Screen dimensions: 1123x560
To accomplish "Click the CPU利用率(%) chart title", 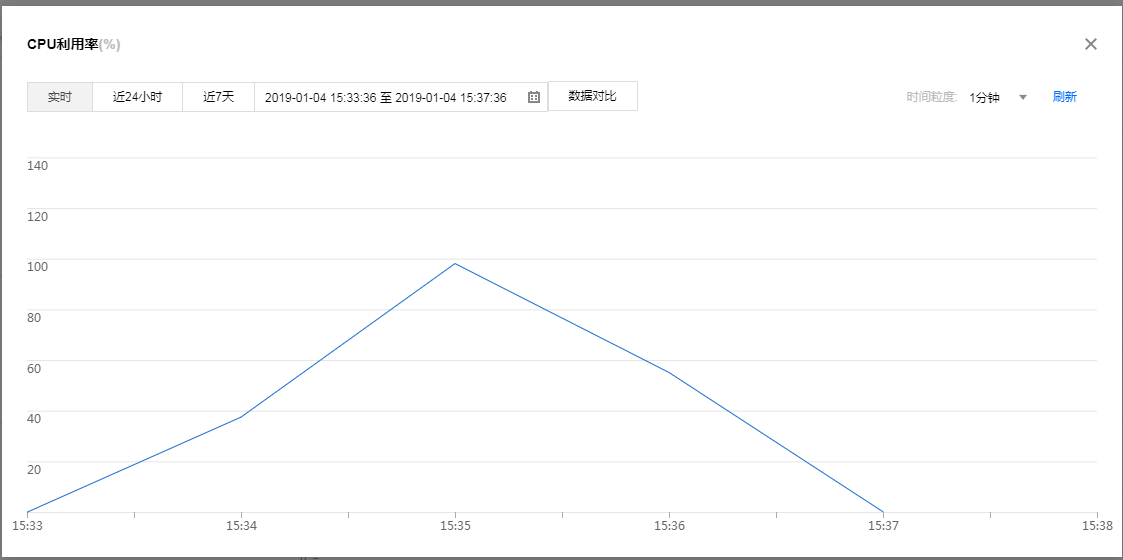I will click(x=74, y=45).
